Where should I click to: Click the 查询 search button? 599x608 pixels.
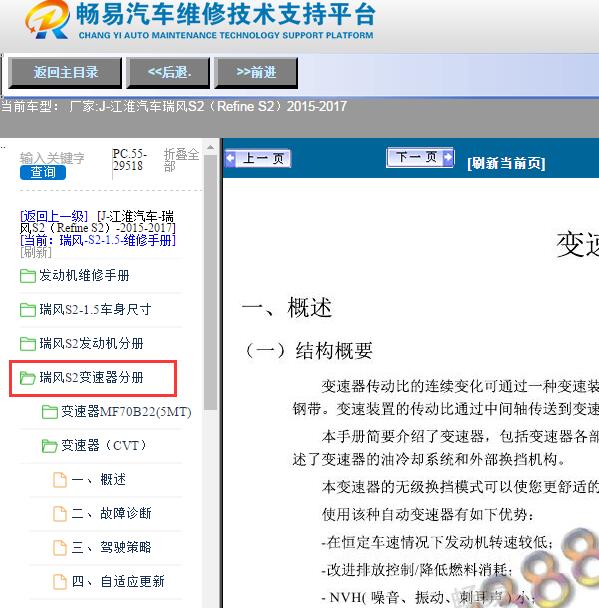(x=43, y=172)
